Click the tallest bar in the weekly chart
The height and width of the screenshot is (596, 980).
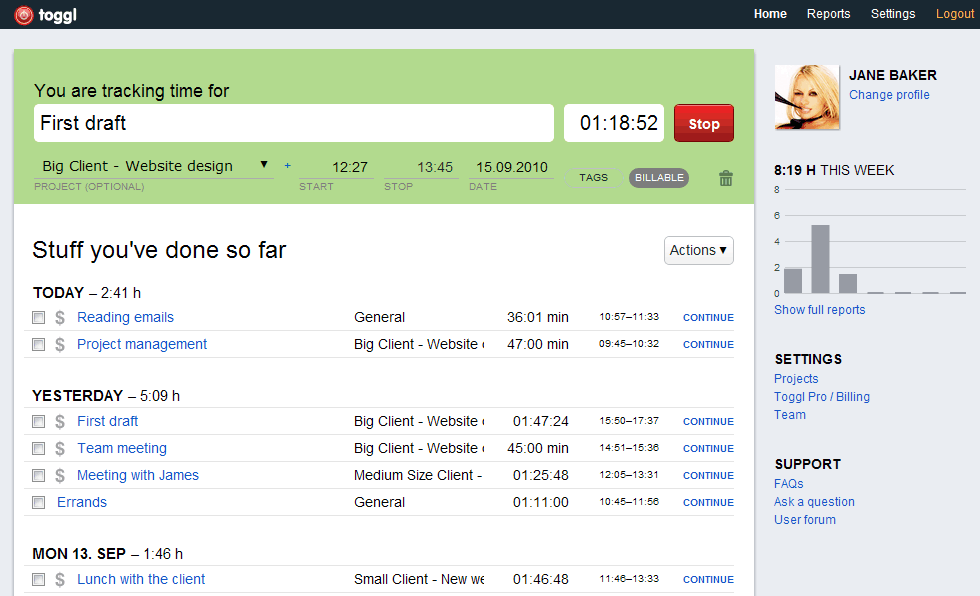tap(820, 259)
